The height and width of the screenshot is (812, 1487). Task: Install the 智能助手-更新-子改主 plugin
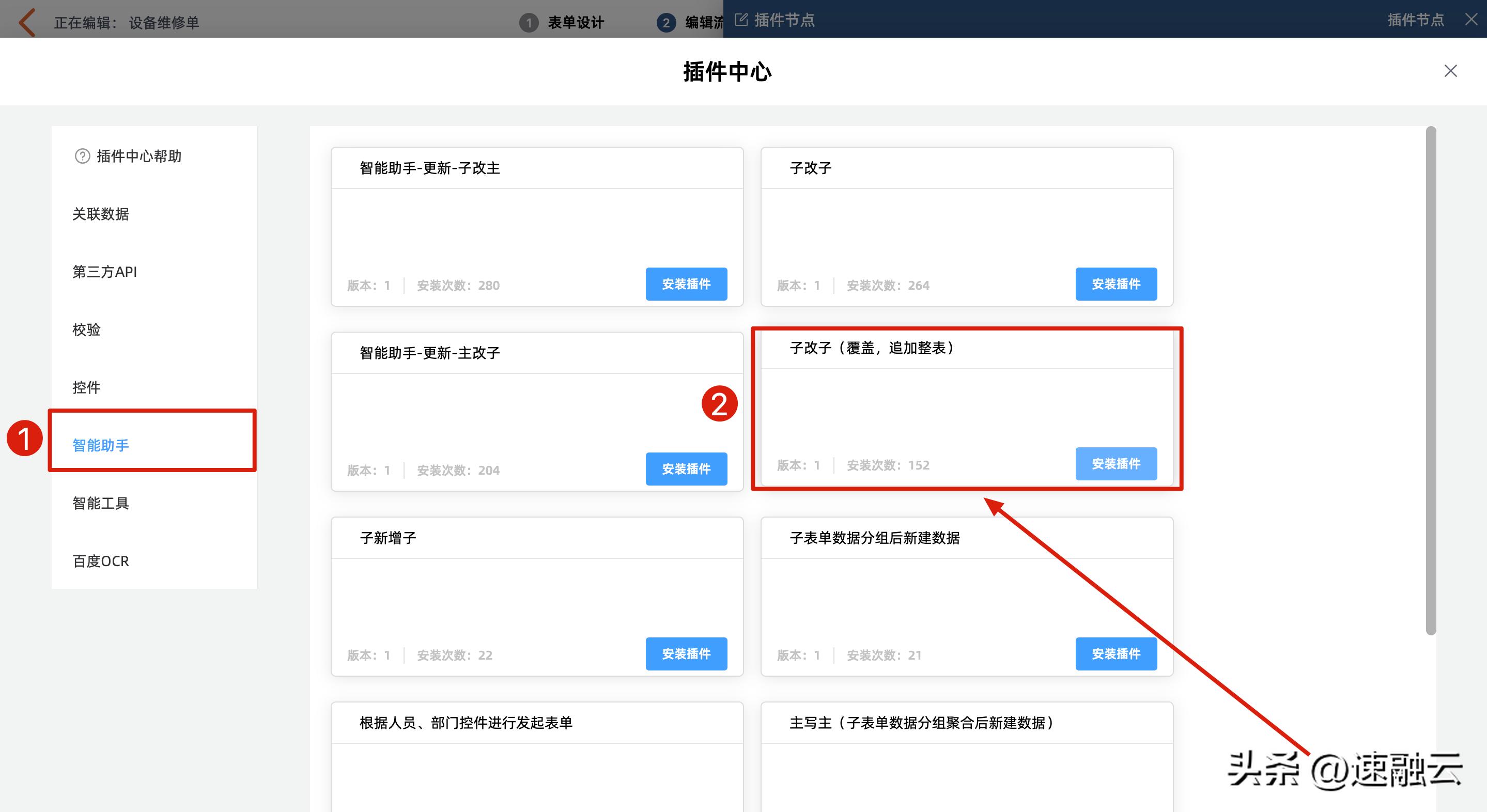686,284
